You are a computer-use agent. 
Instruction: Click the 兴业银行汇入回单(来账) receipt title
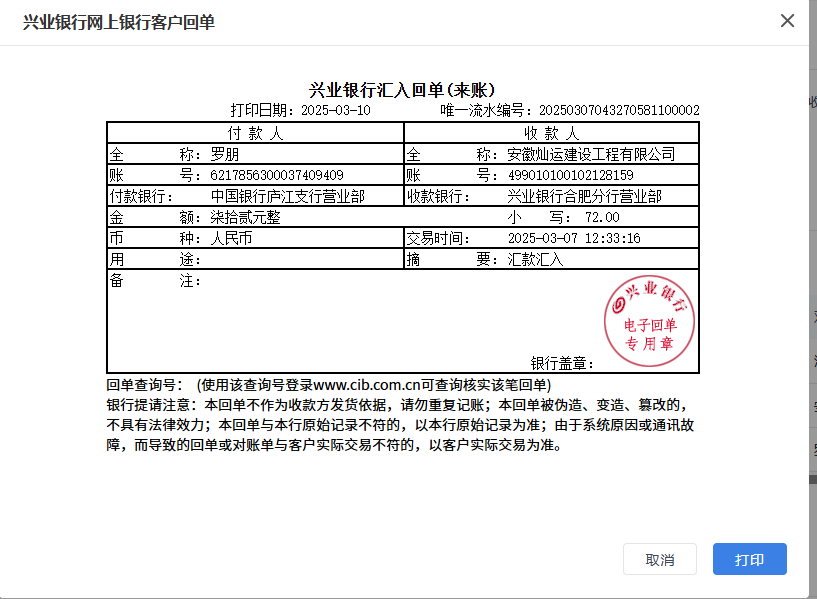403,90
